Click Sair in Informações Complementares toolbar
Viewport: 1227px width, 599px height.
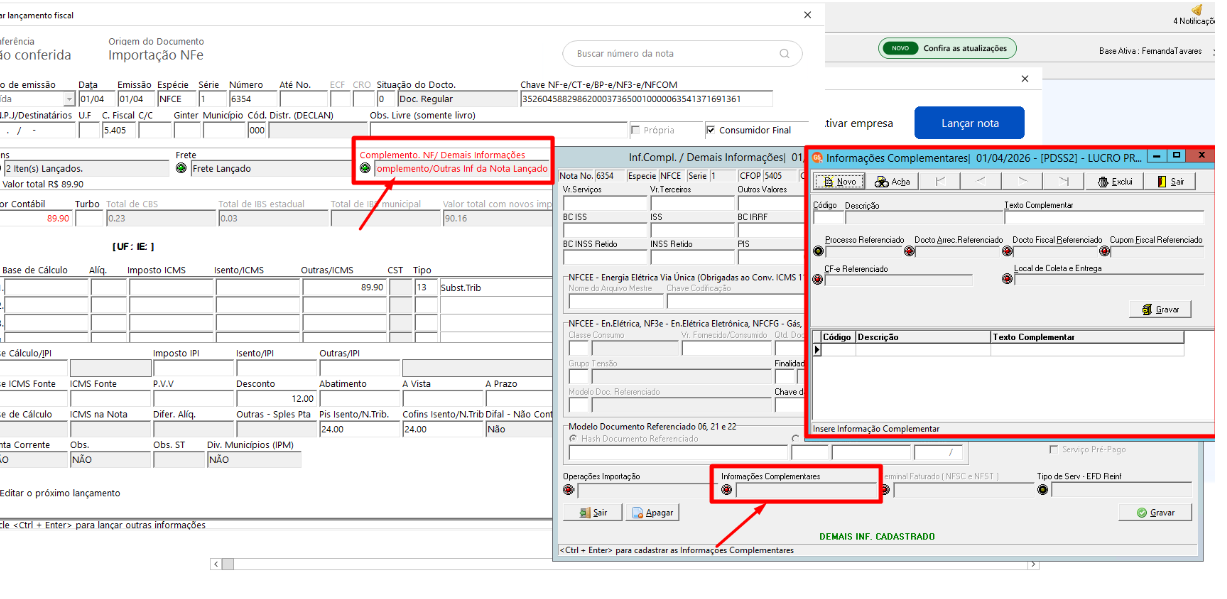pos(1170,182)
